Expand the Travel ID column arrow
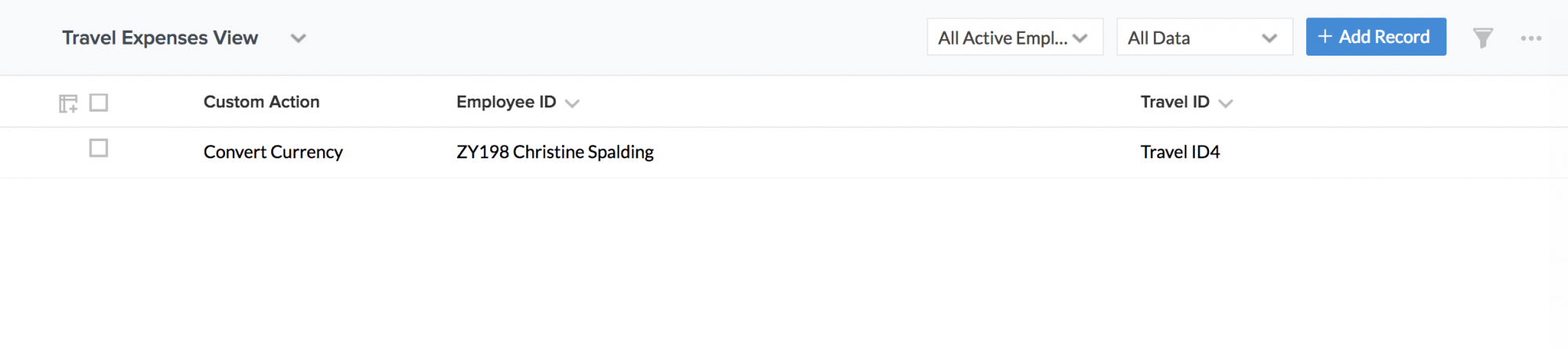This screenshot has width=1568, height=348. tap(1226, 103)
